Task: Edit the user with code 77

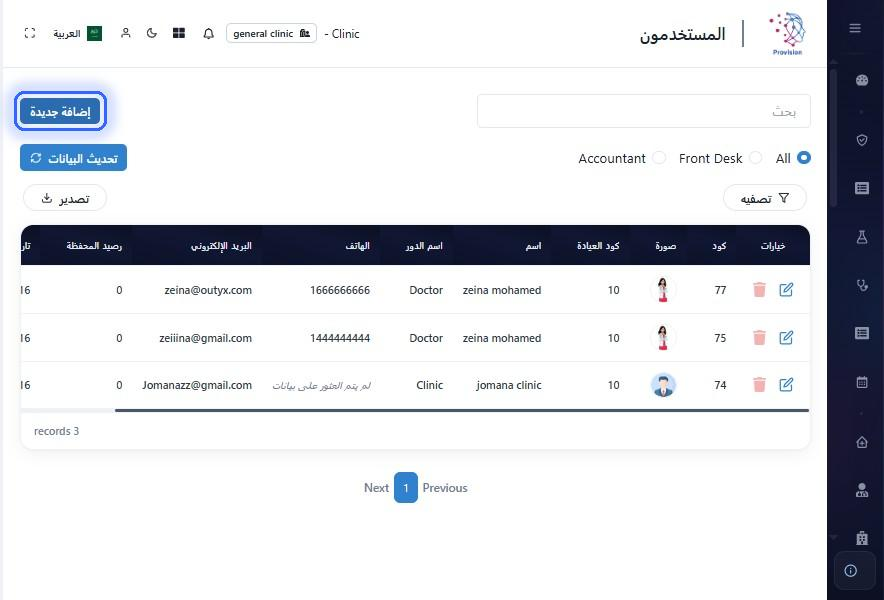Action: point(786,290)
